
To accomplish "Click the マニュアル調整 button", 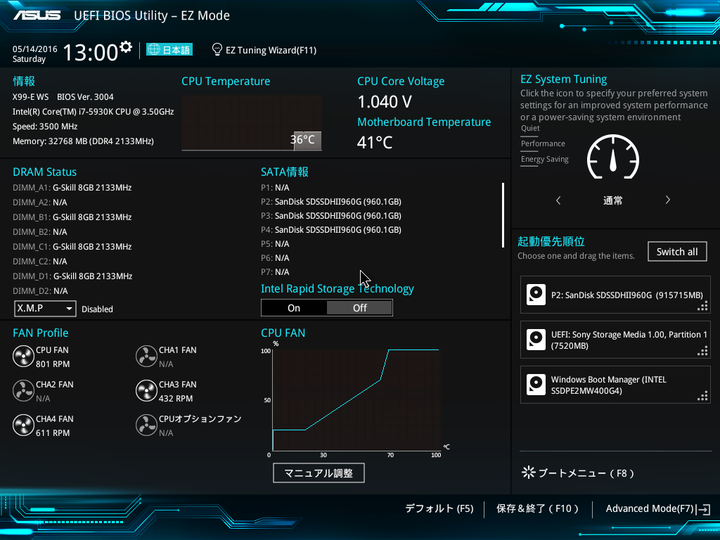I will point(319,473).
